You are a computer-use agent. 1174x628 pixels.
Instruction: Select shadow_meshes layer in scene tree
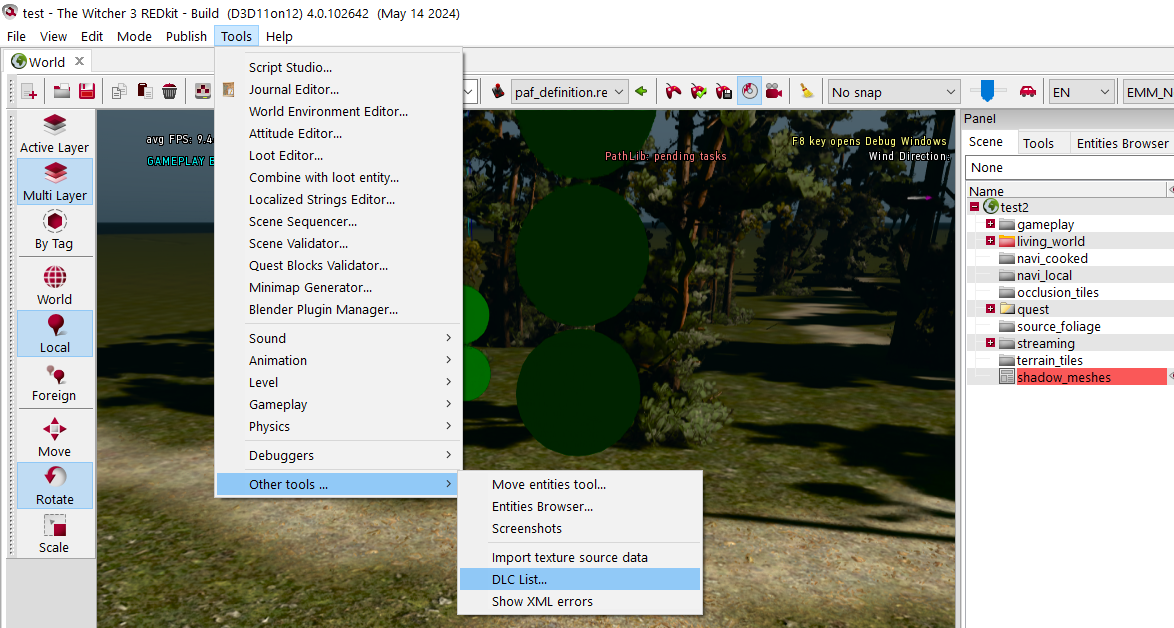click(1064, 377)
